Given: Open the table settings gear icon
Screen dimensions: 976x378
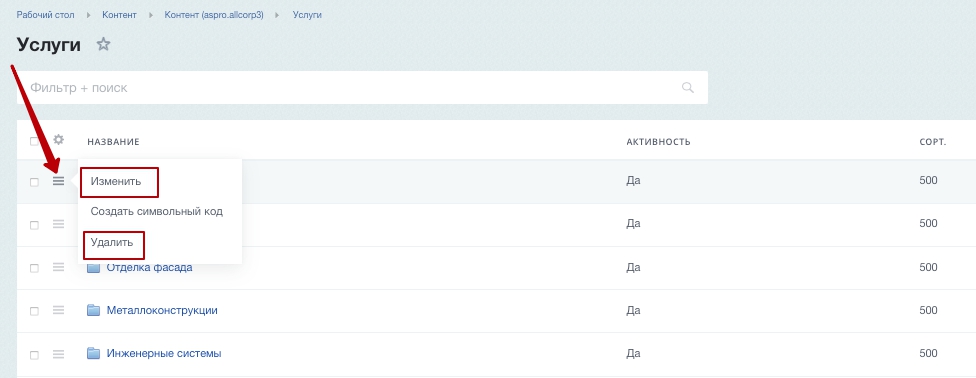Looking at the screenshot, I should 59,139.
